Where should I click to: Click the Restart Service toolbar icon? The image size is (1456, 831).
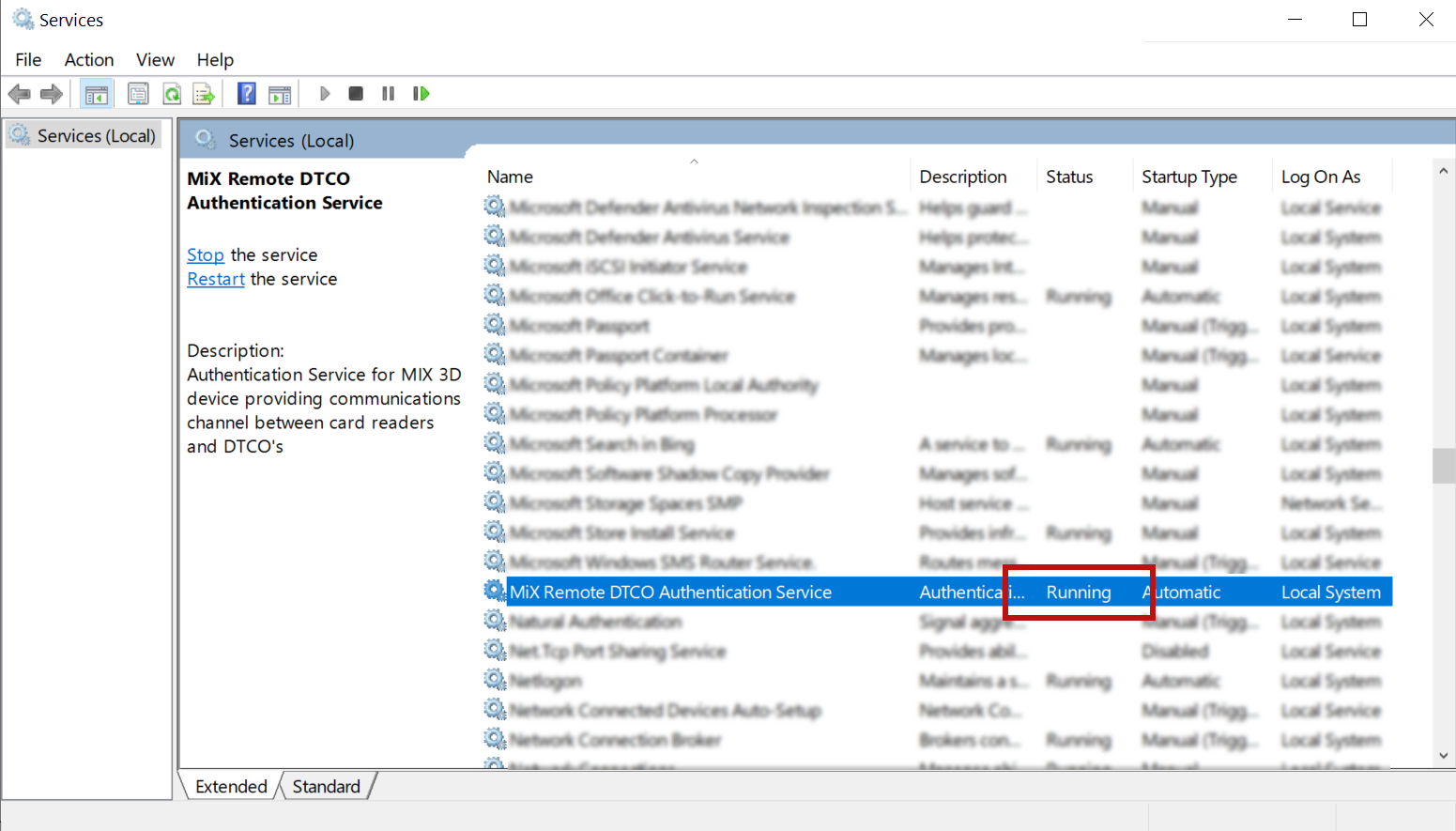pos(421,94)
